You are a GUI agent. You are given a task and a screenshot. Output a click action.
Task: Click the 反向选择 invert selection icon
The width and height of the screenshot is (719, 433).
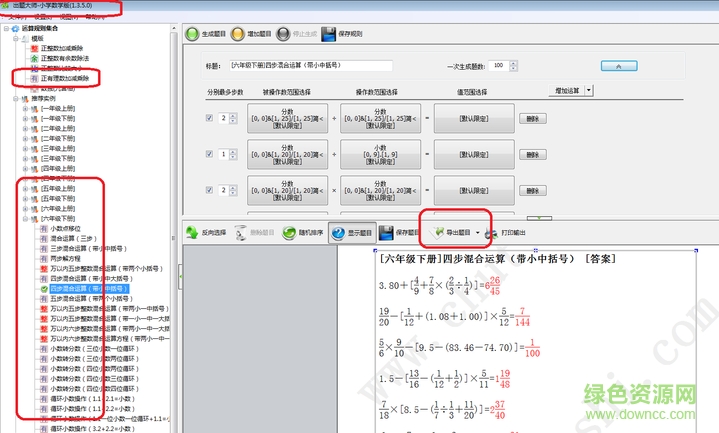click(x=192, y=232)
